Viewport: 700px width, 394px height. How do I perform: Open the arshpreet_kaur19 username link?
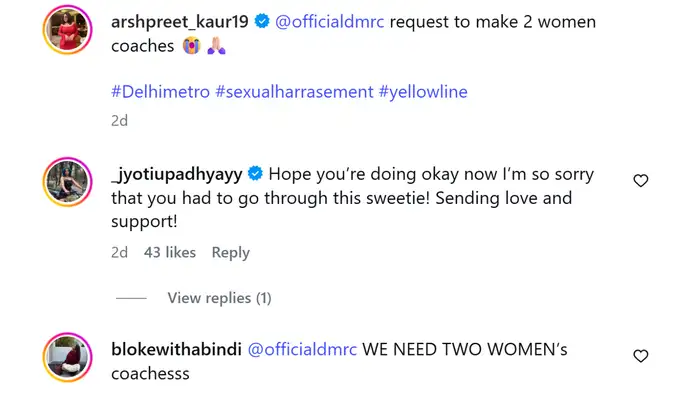pos(179,22)
